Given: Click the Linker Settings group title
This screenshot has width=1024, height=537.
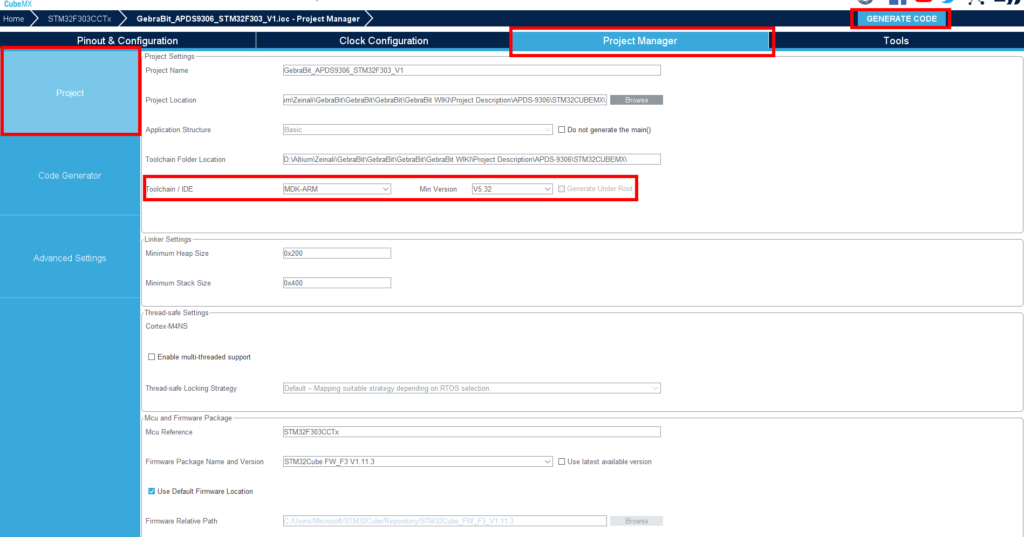Looking at the screenshot, I should point(168,239).
